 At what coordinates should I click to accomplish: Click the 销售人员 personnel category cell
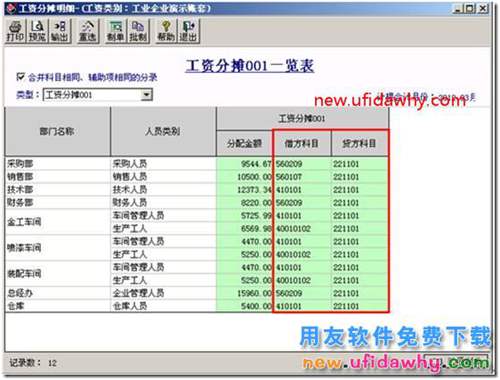(163, 177)
